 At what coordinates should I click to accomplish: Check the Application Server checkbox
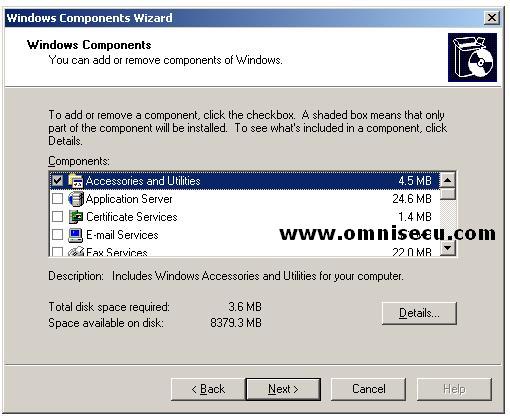pos(57,199)
